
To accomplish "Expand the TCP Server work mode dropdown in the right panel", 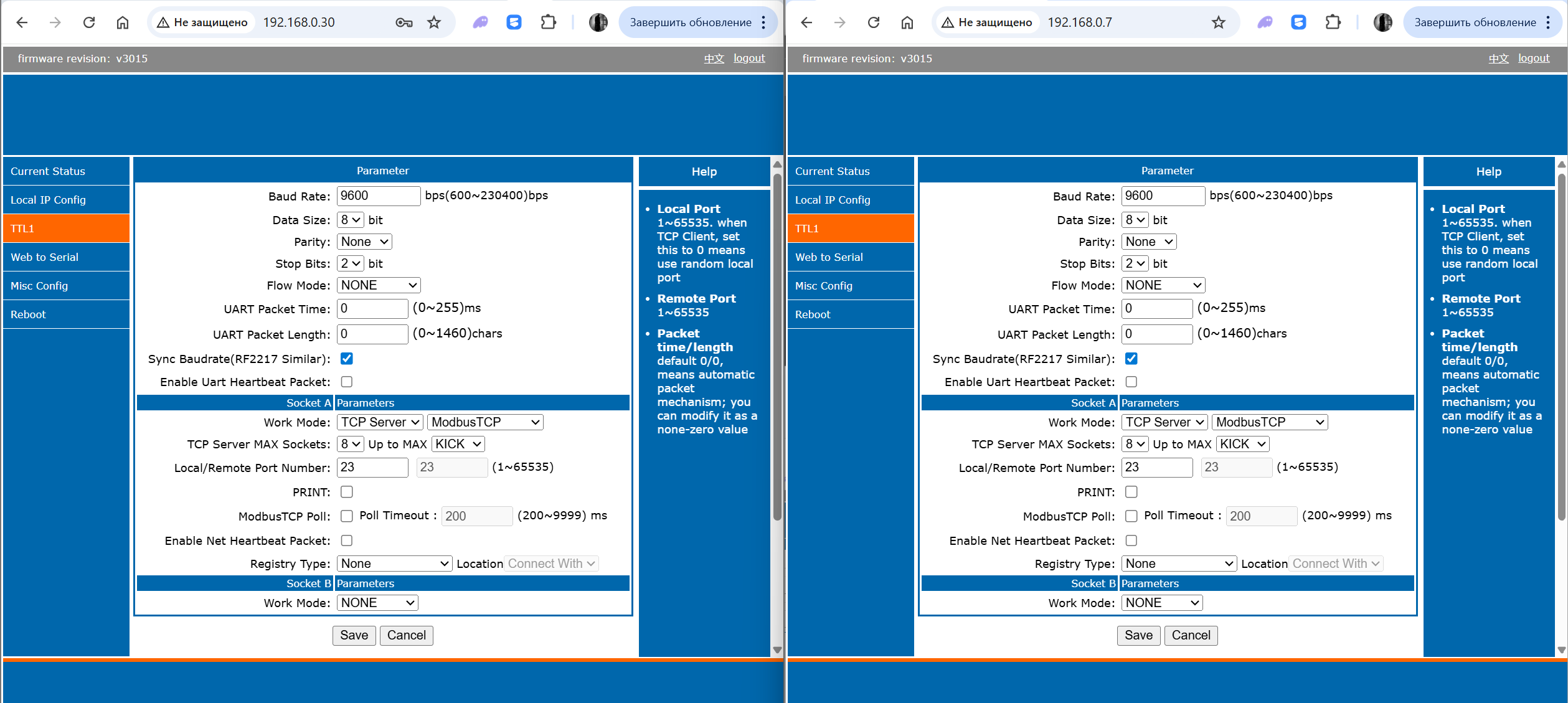I will [1164, 422].
